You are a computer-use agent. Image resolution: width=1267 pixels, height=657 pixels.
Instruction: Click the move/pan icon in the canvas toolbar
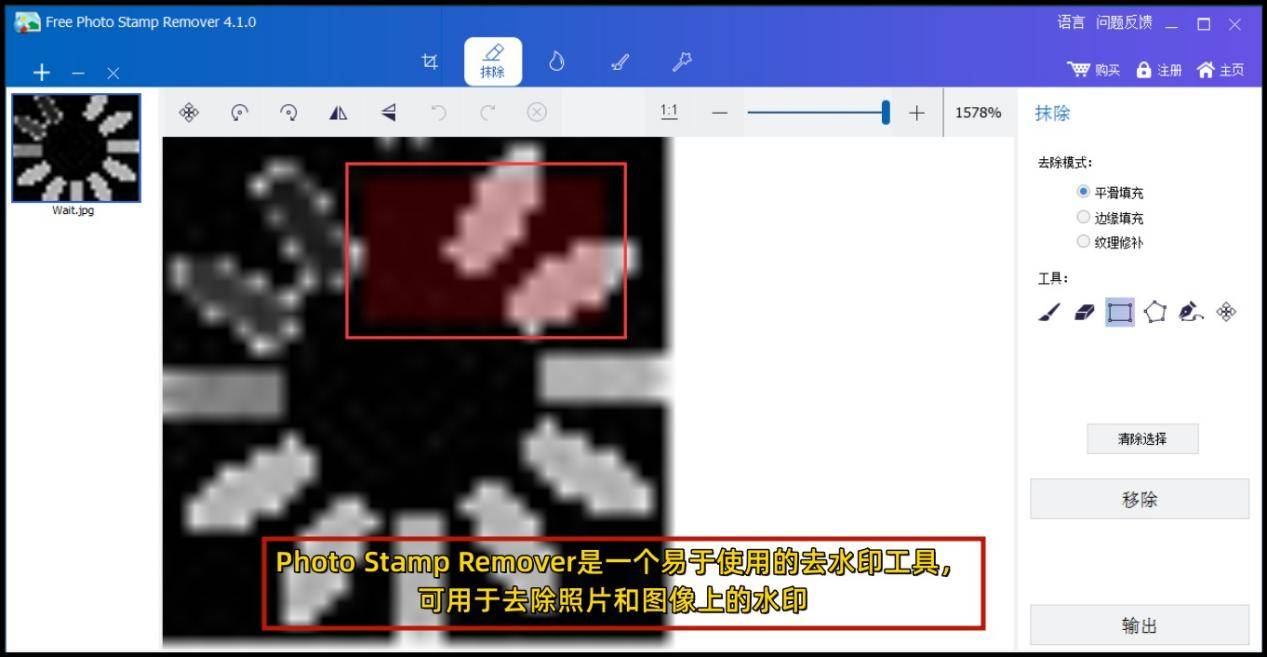(x=188, y=112)
